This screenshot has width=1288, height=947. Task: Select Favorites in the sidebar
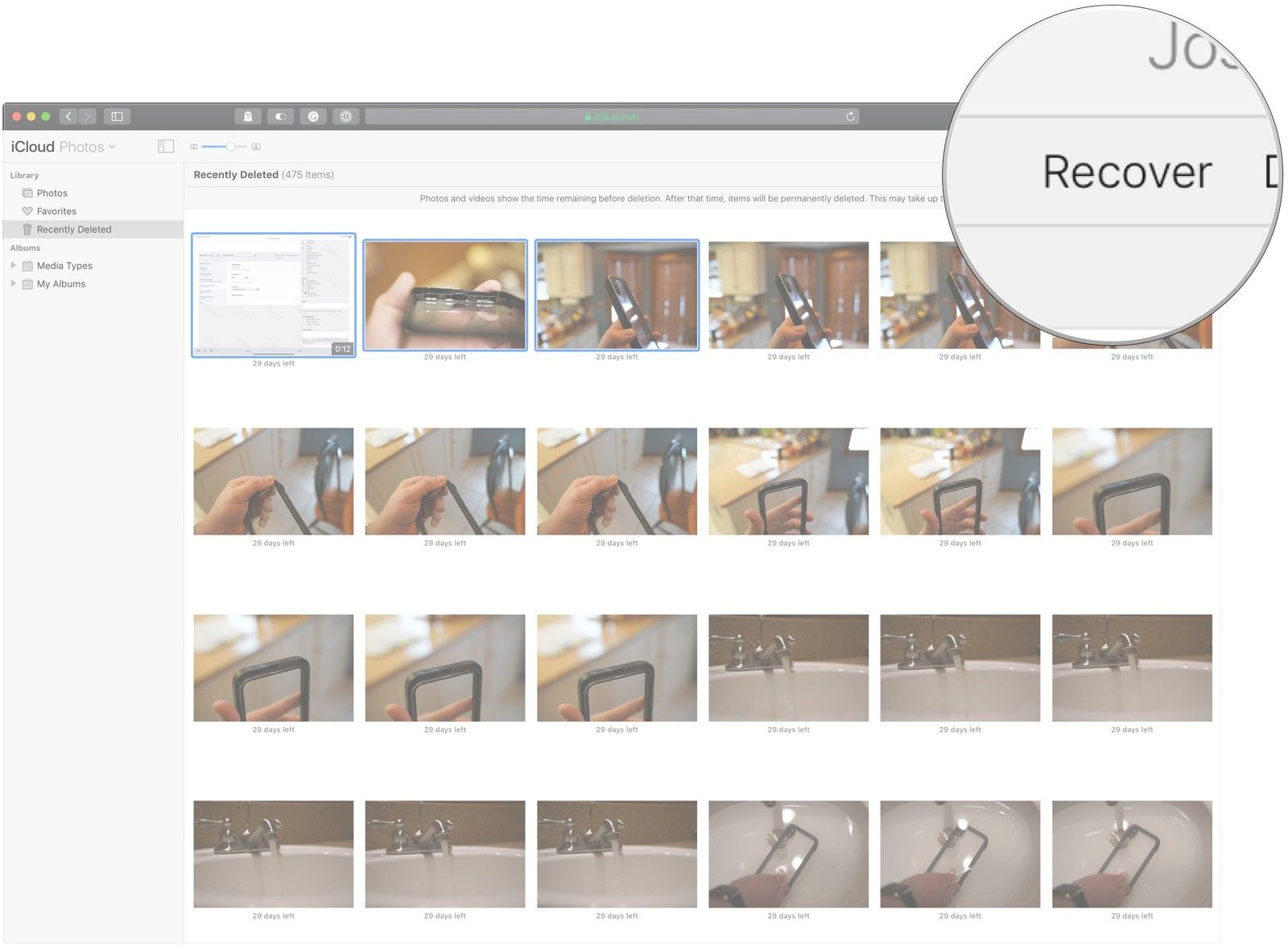56,211
